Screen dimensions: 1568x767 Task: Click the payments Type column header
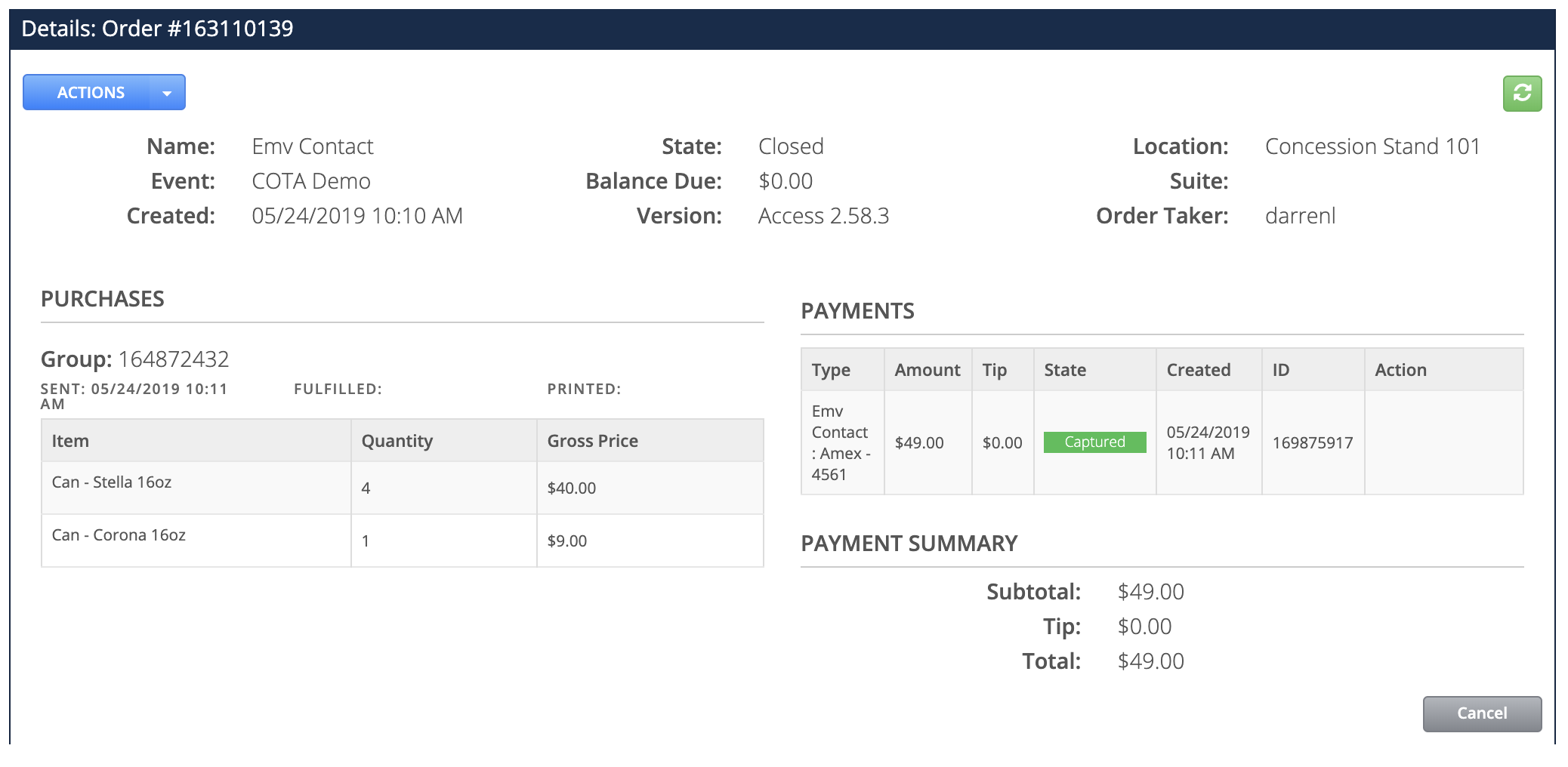(x=843, y=370)
